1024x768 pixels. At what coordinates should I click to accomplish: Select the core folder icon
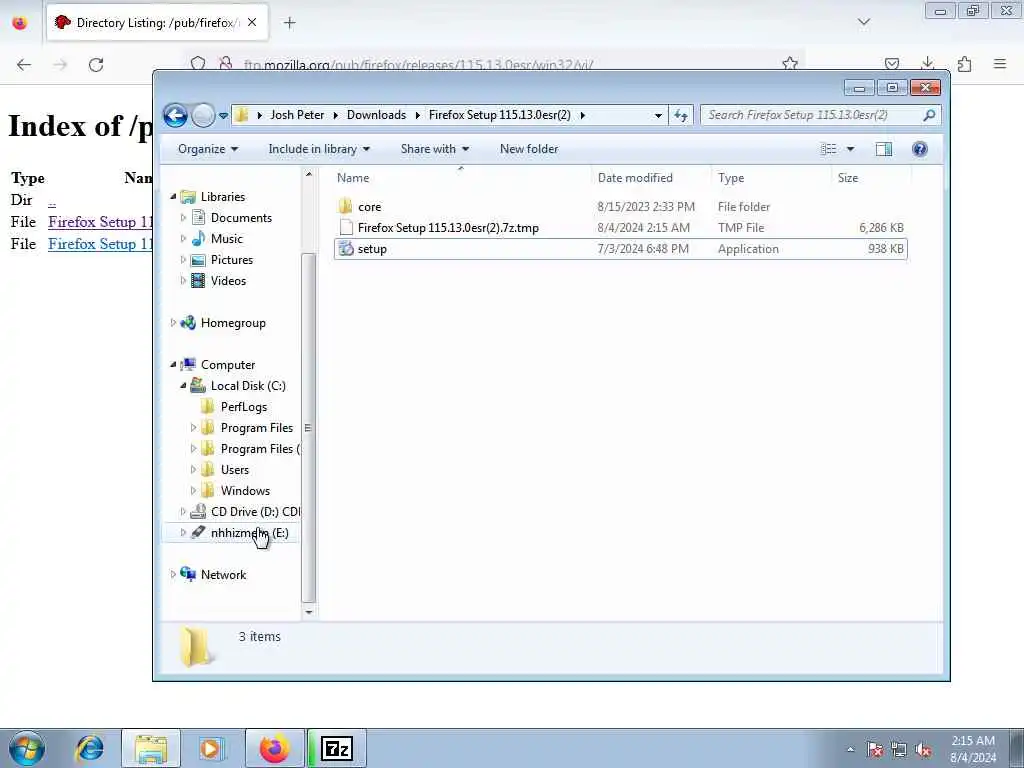click(x=345, y=206)
